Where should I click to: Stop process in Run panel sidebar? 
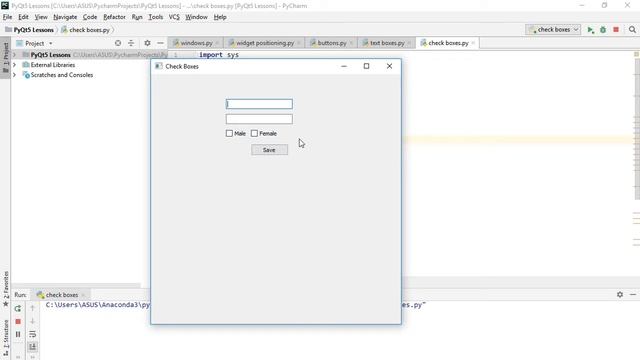18,322
